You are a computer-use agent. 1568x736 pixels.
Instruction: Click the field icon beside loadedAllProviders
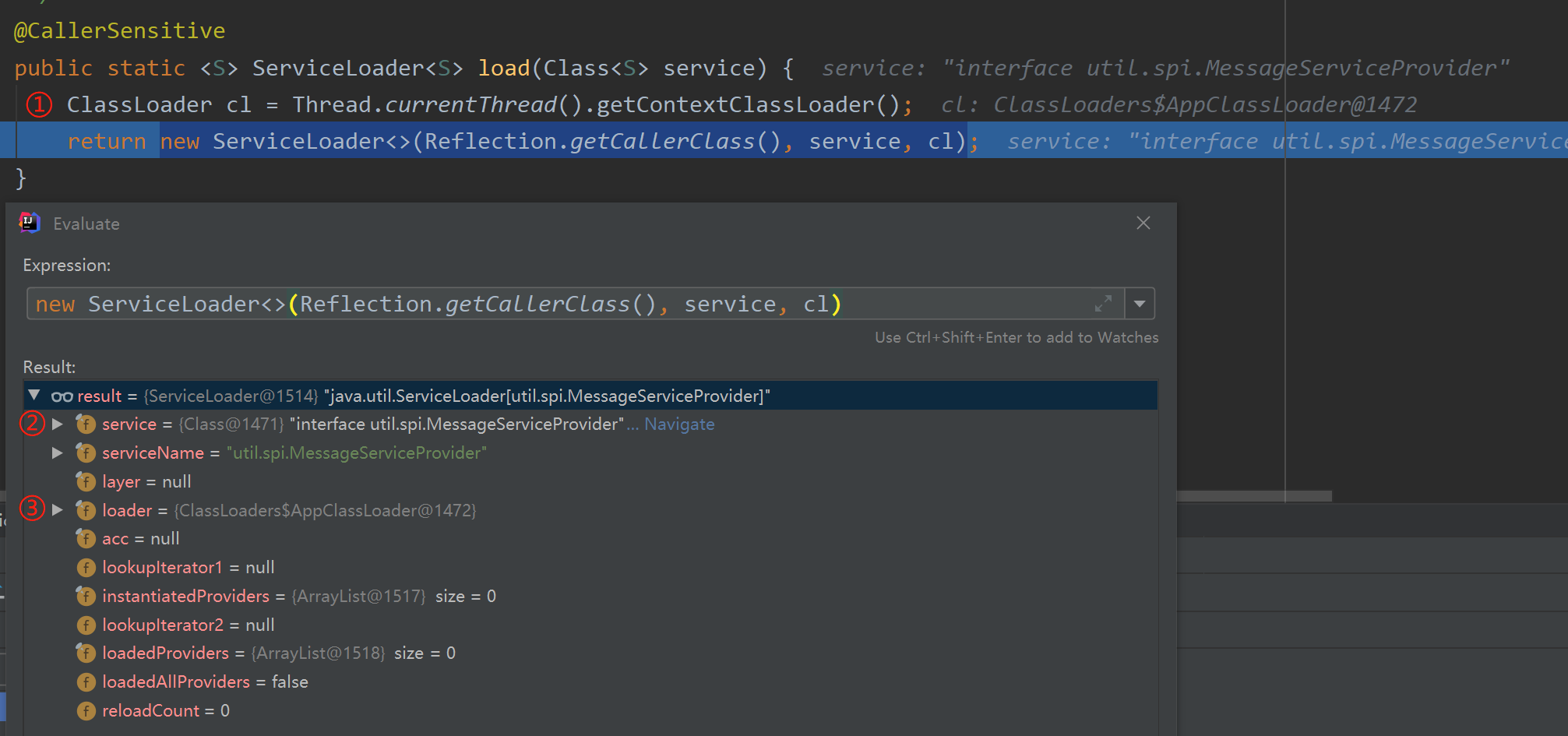pos(86,681)
